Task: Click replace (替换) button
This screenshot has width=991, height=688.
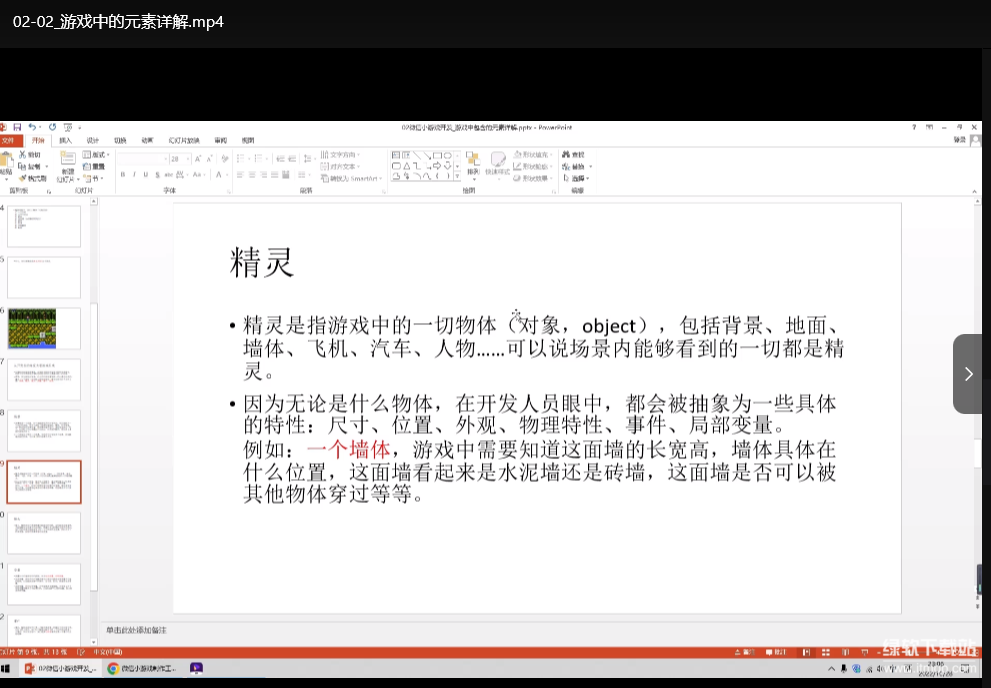Action: [577, 167]
